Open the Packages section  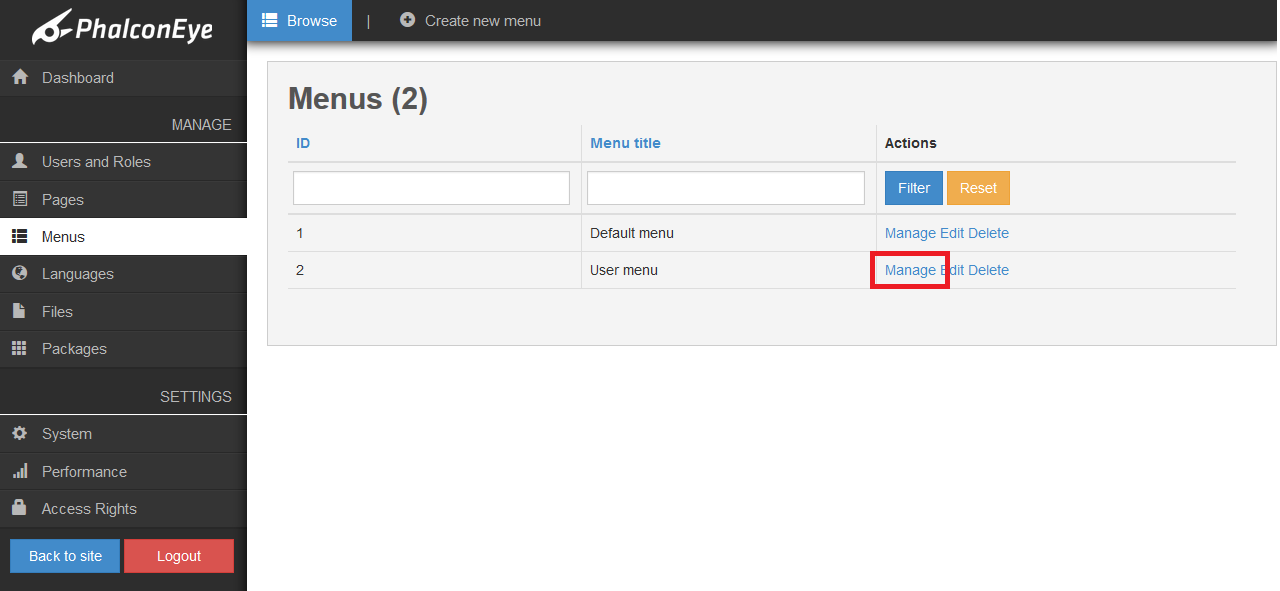pos(123,349)
